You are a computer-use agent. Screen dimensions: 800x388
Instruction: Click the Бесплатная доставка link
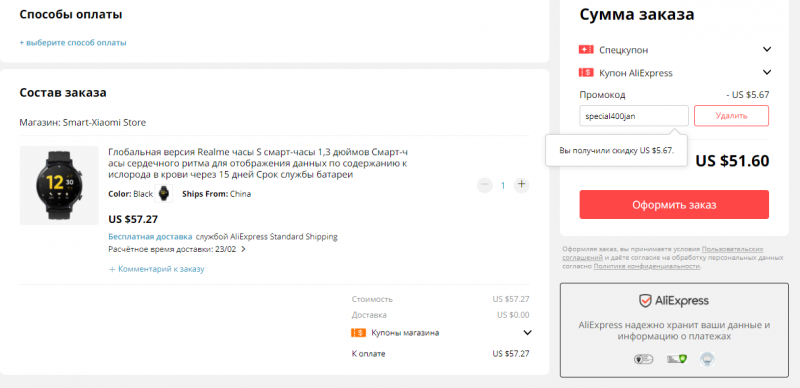pyautogui.click(x=150, y=237)
